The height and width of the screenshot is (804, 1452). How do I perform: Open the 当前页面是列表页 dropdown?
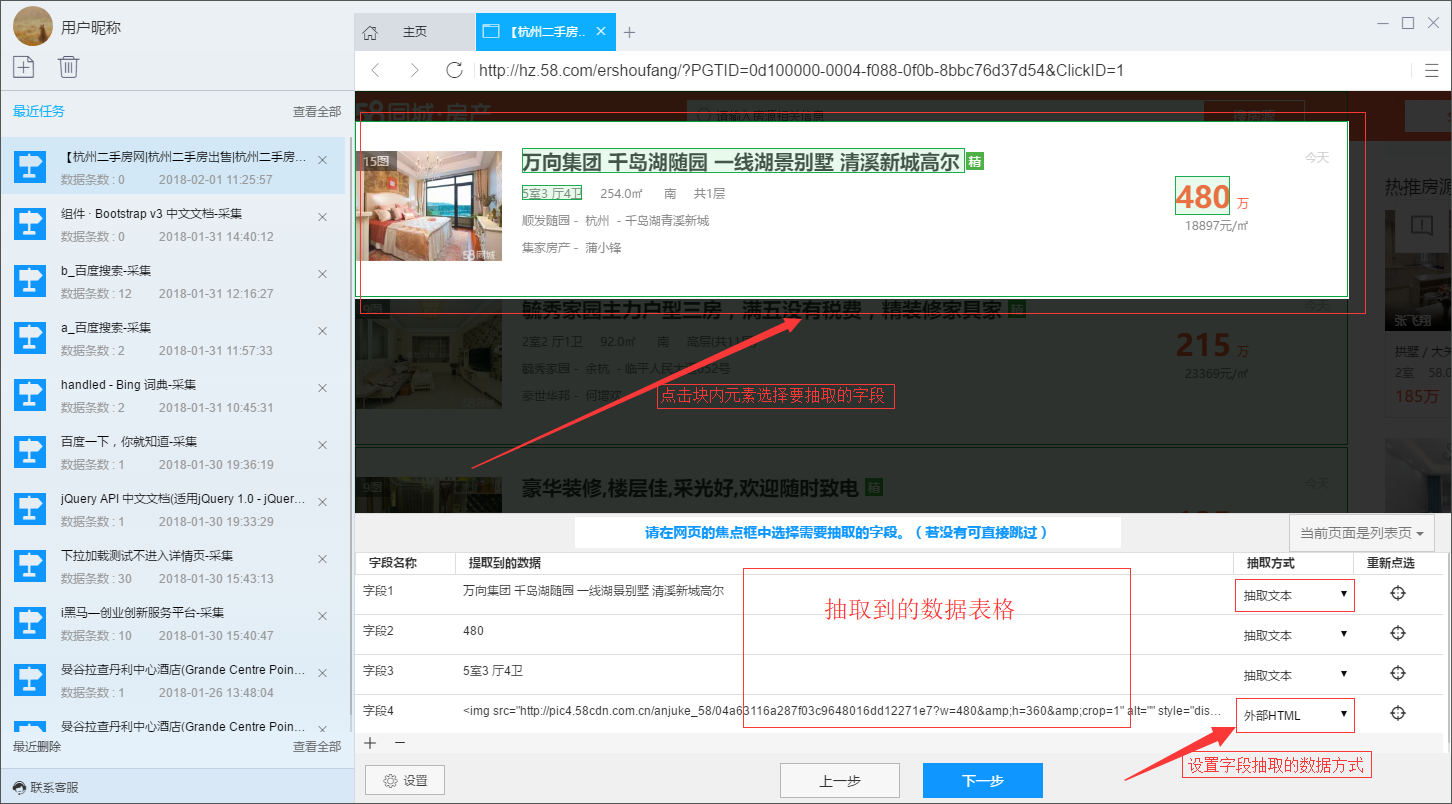point(1363,533)
